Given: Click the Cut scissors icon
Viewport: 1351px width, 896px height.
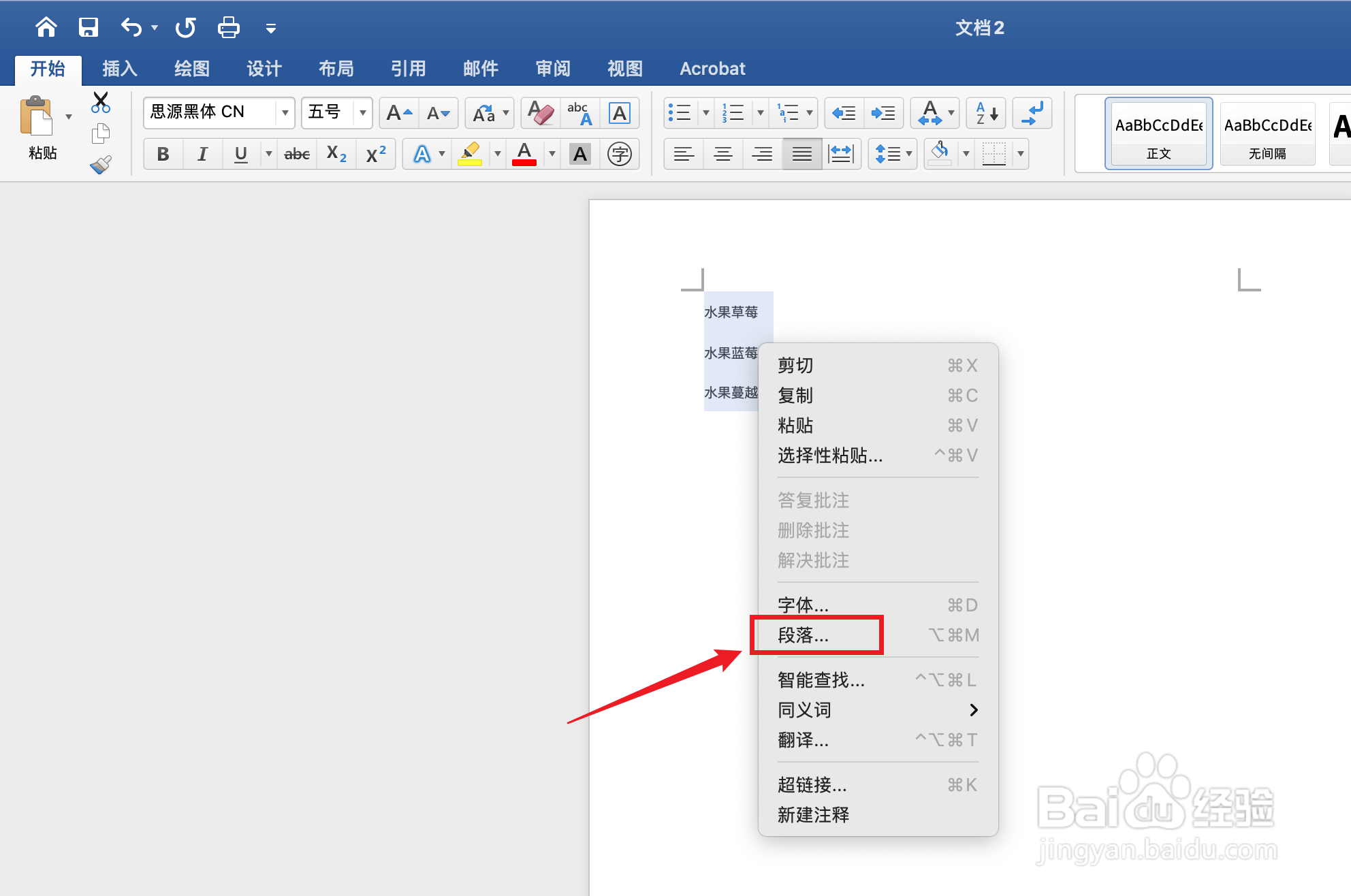Looking at the screenshot, I should (101, 103).
